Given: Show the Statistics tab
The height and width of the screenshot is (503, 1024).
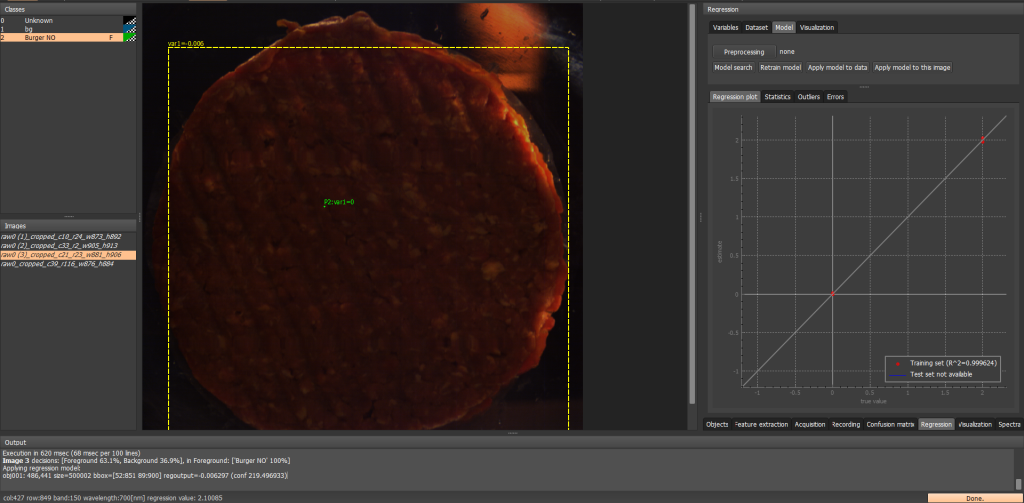Looking at the screenshot, I should (777, 97).
